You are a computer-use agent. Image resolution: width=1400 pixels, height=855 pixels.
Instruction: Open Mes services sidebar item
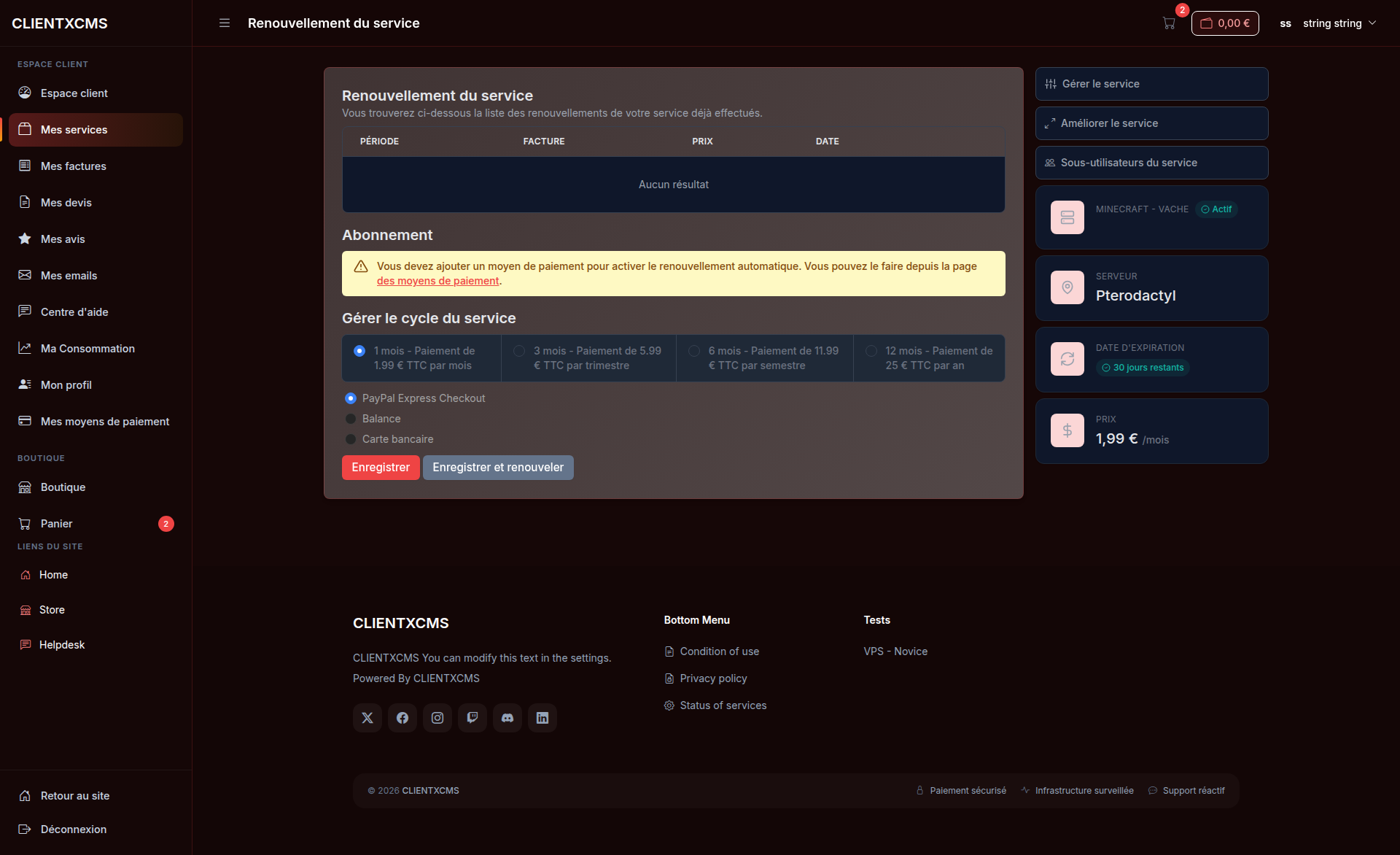[96, 130]
